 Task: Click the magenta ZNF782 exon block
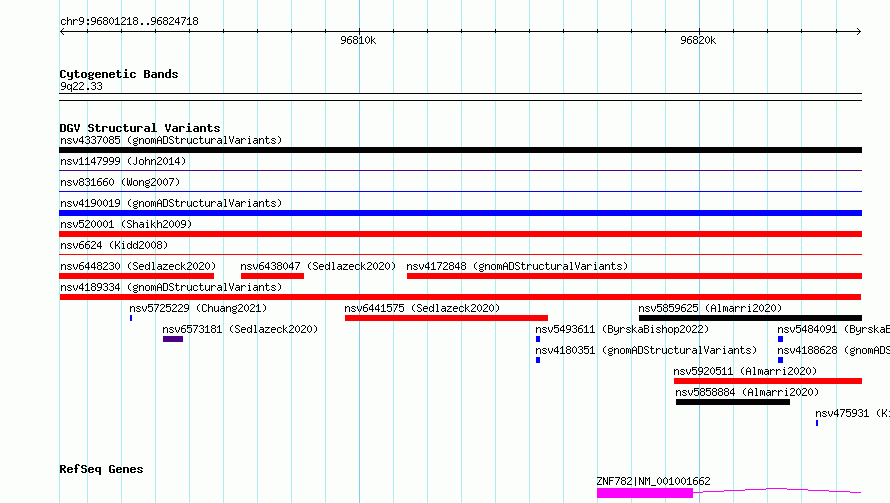pyautogui.click(x=645, y=493)
